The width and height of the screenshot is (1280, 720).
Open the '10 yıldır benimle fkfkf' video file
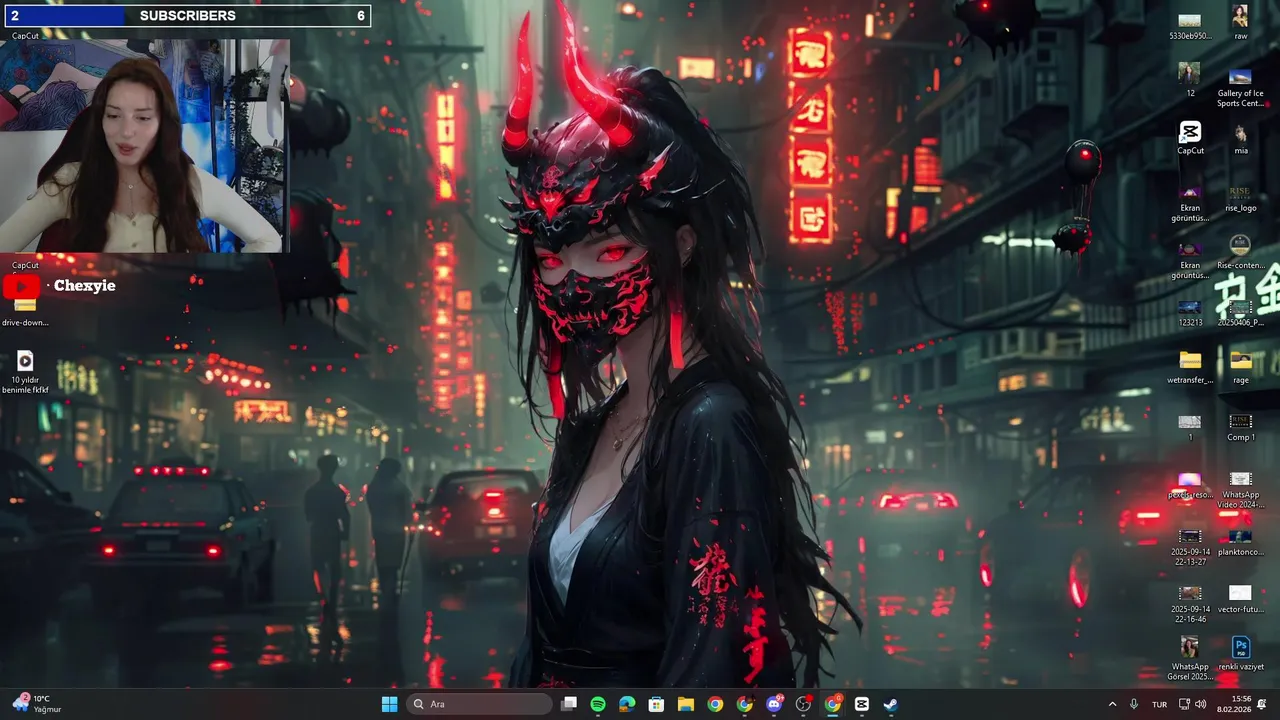[x=25, y=372]
